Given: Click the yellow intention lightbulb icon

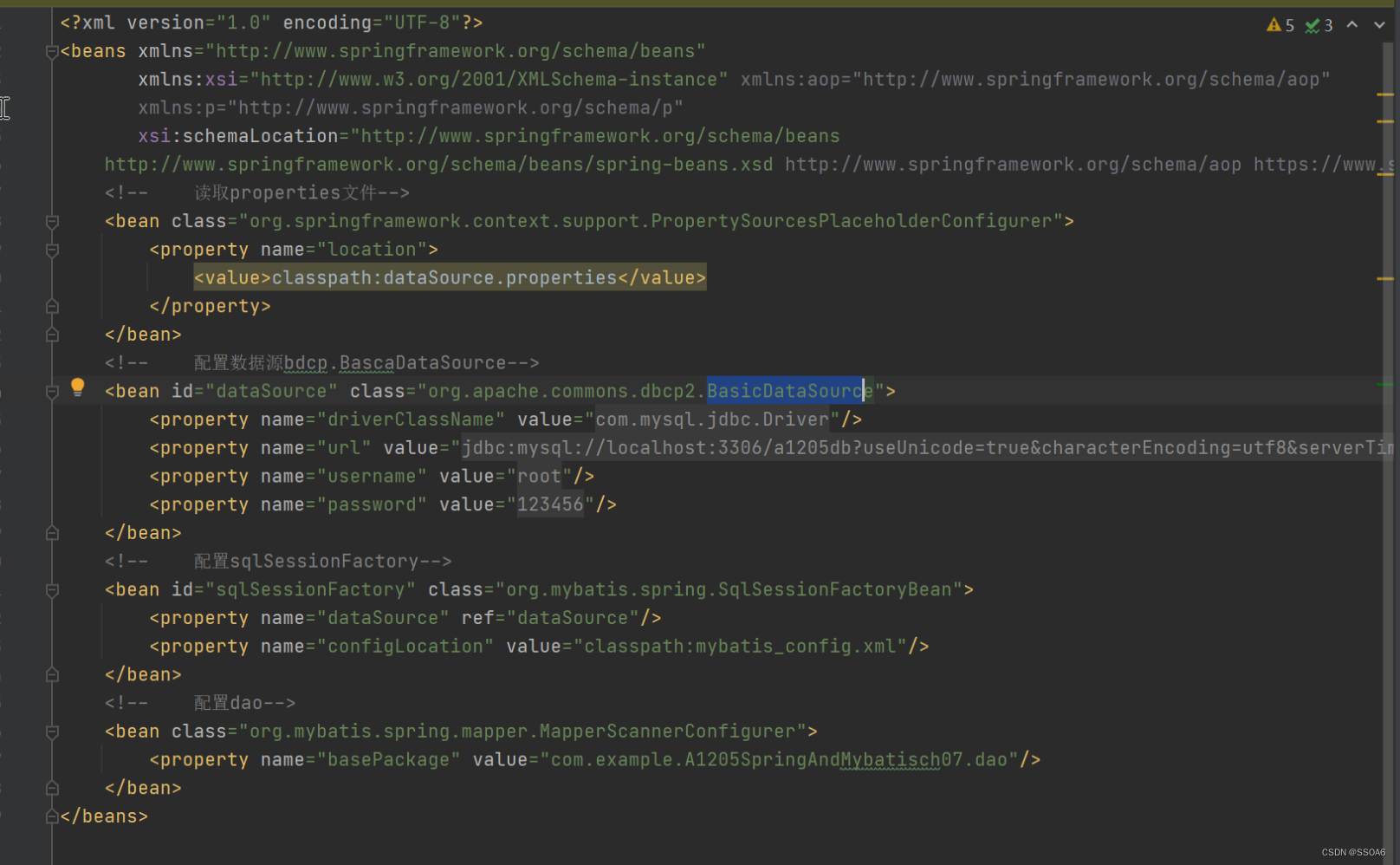Looking at the screenshot, I should 78,387.
